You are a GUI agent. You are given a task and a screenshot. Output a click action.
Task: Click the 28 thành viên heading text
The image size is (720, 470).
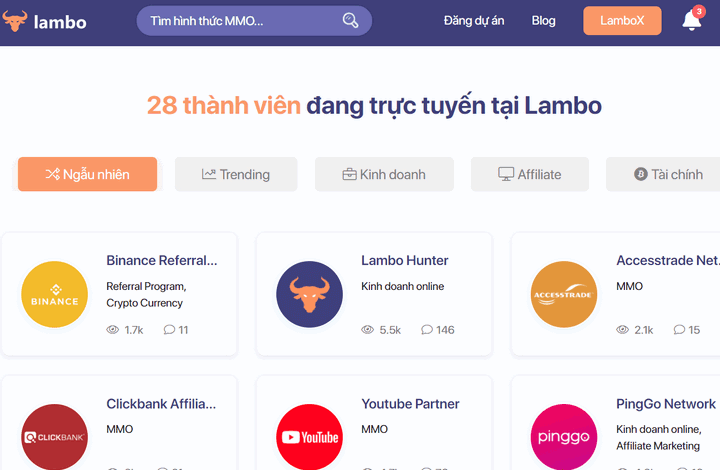(224, 105)
